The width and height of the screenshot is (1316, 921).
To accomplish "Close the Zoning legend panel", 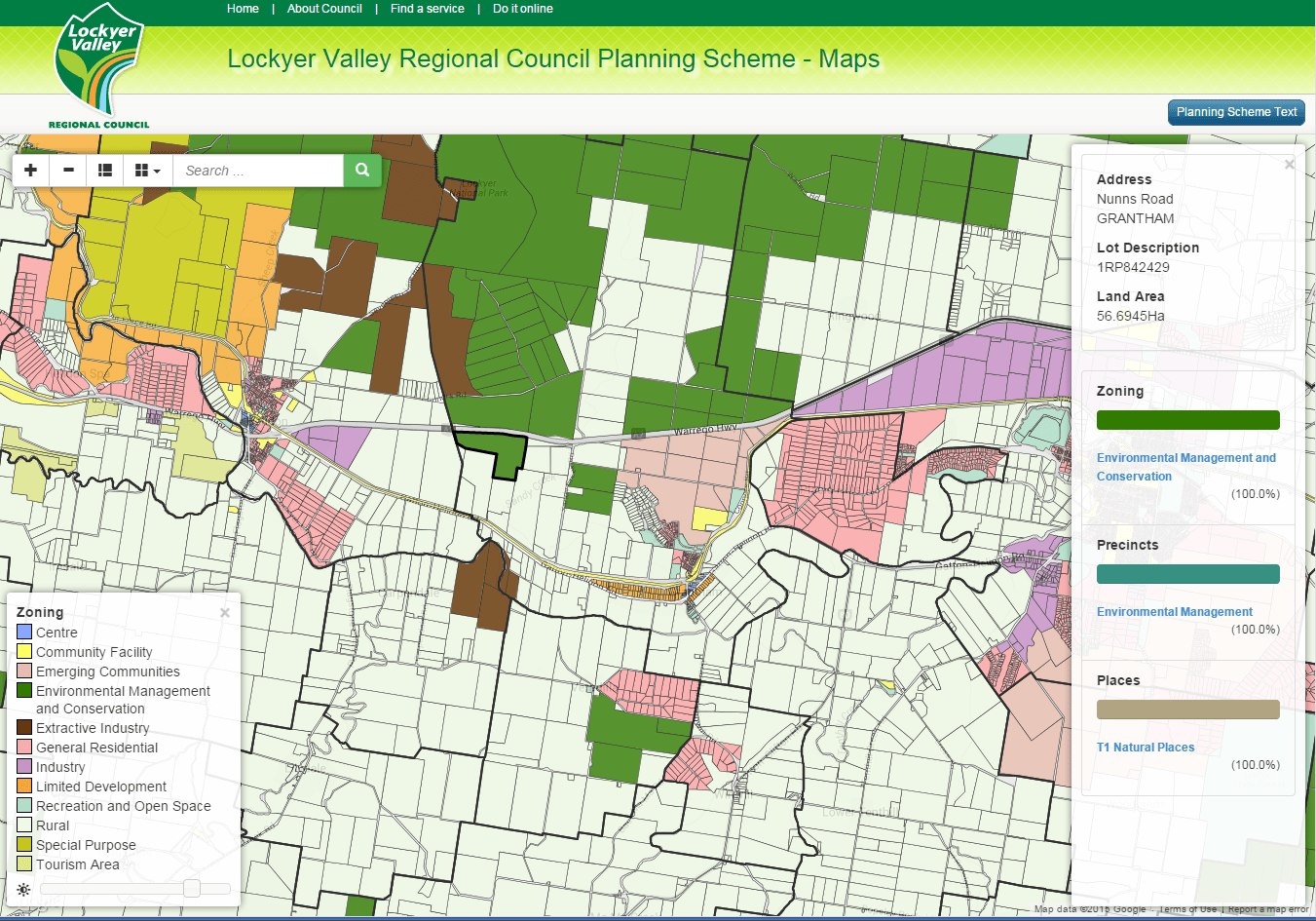I will pyautogui.click(x=224, y=612).
